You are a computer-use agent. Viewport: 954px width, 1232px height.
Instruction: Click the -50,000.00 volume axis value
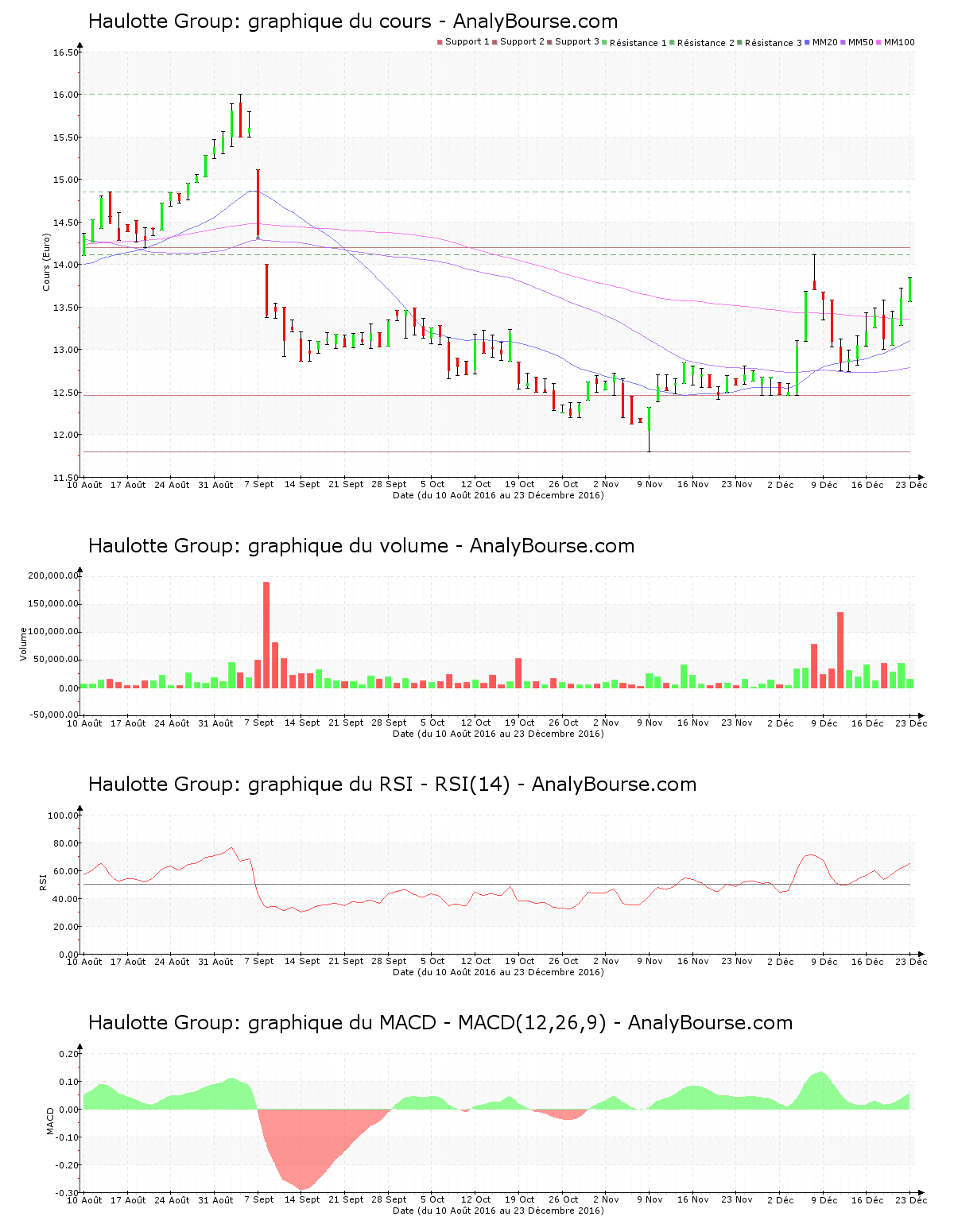click(54, 715)
